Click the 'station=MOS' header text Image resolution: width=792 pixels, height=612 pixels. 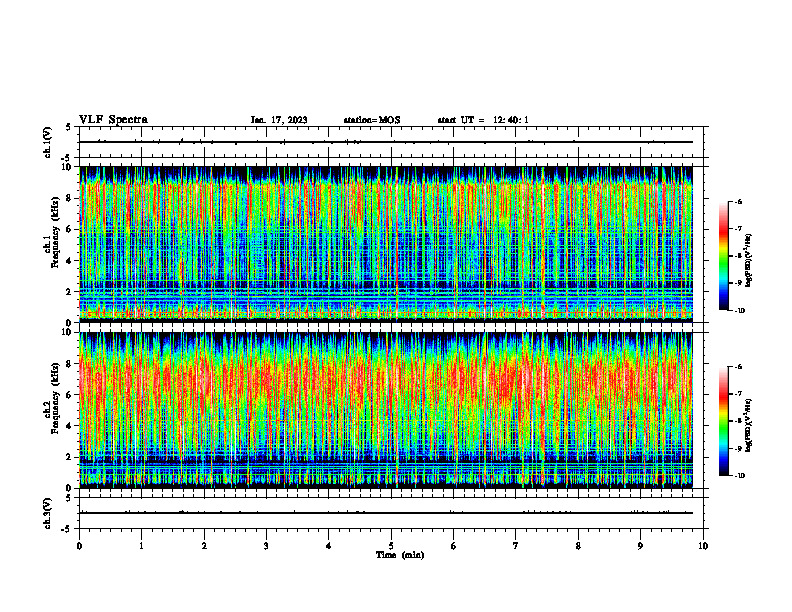pos(372,120)
